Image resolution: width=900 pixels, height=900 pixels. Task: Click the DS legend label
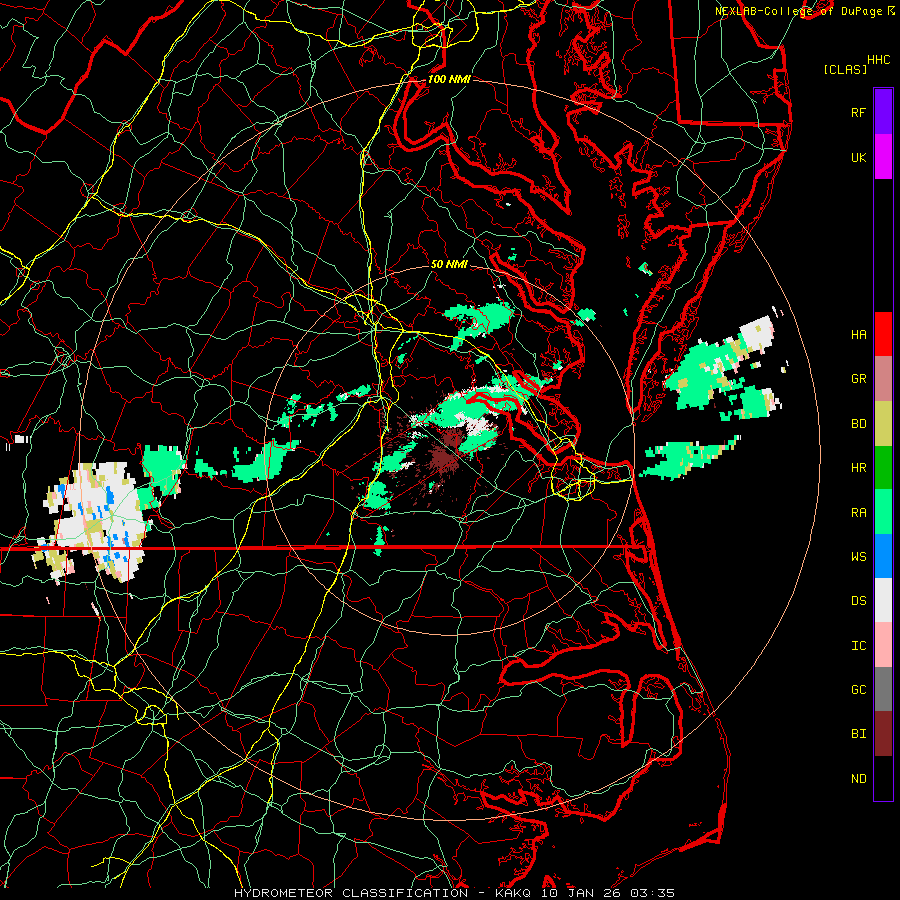[858, 601]
